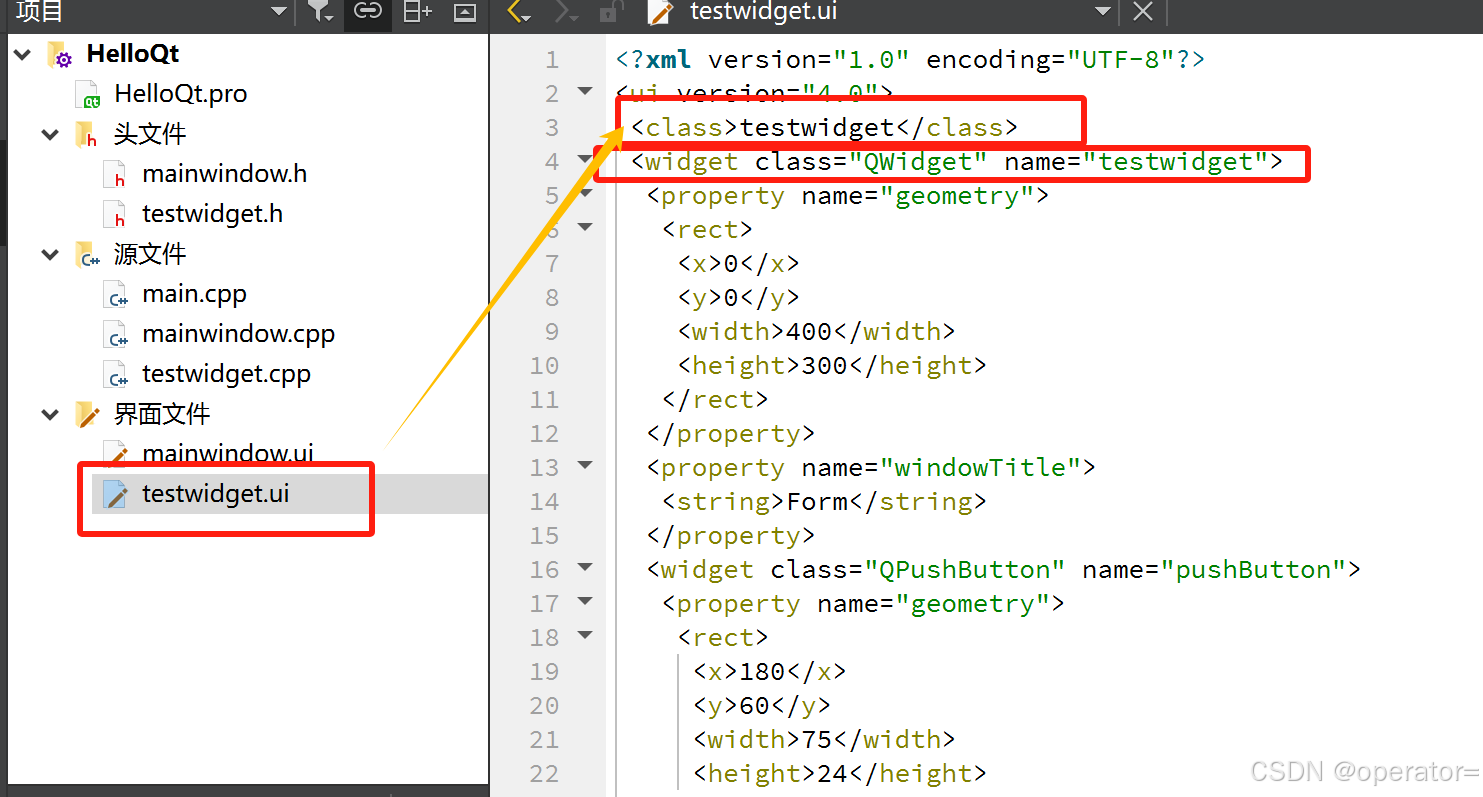Fold the QPushButton widget at line 16

coord(585,568)
